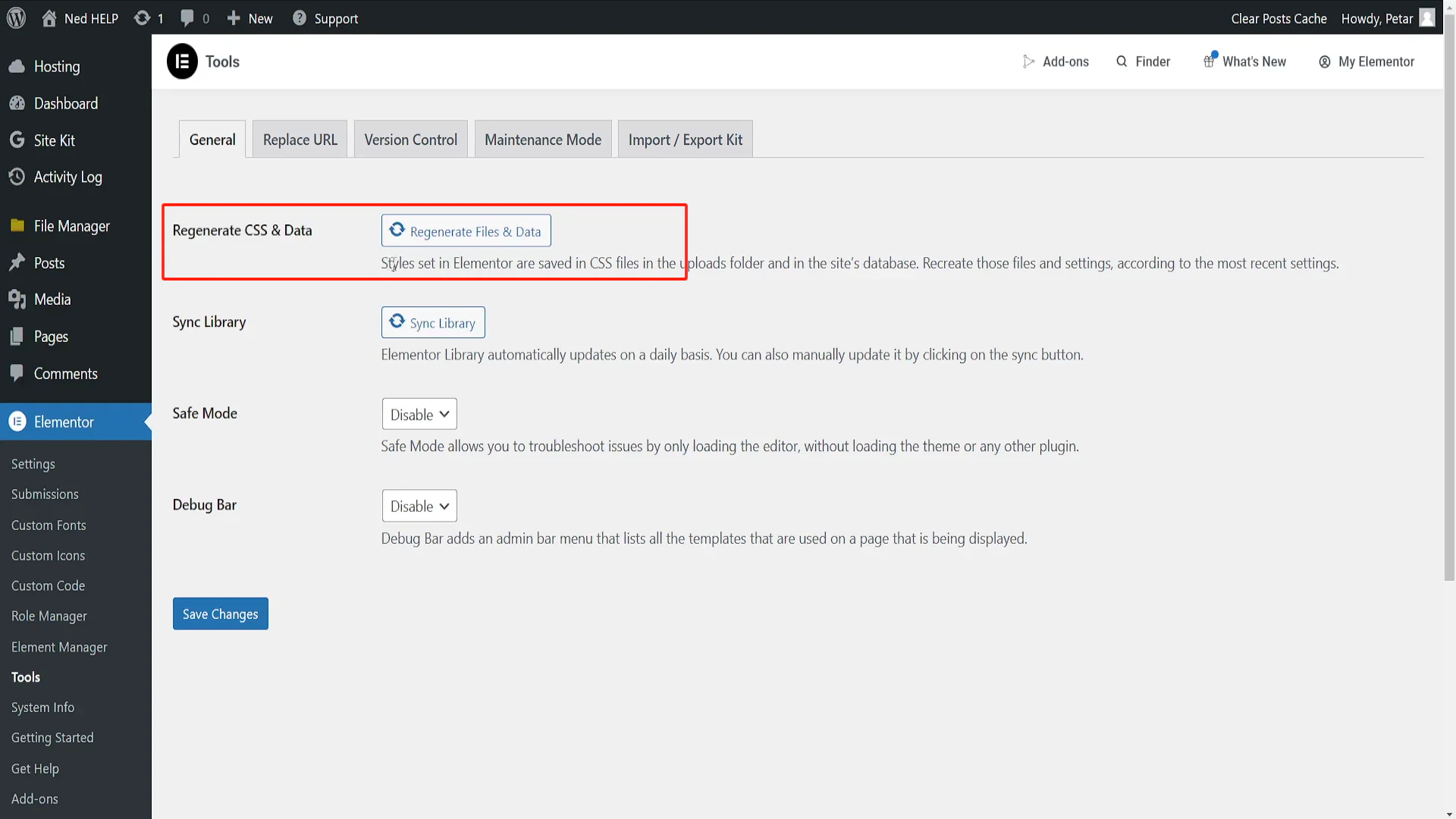Click the Sync Library button
The height and width of the screenshot is (819, 1456).
(x=433, y=323)
